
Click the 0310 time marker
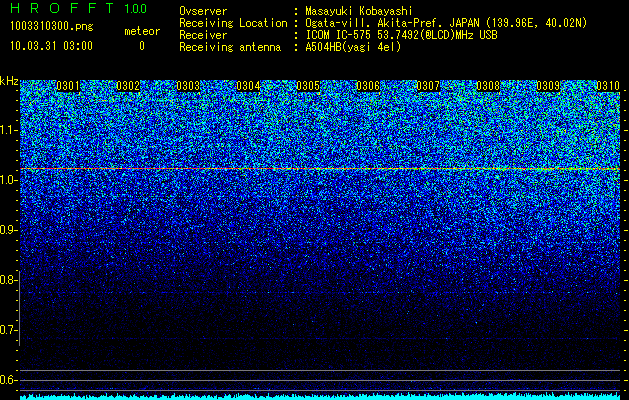click(x=608, y=86)
